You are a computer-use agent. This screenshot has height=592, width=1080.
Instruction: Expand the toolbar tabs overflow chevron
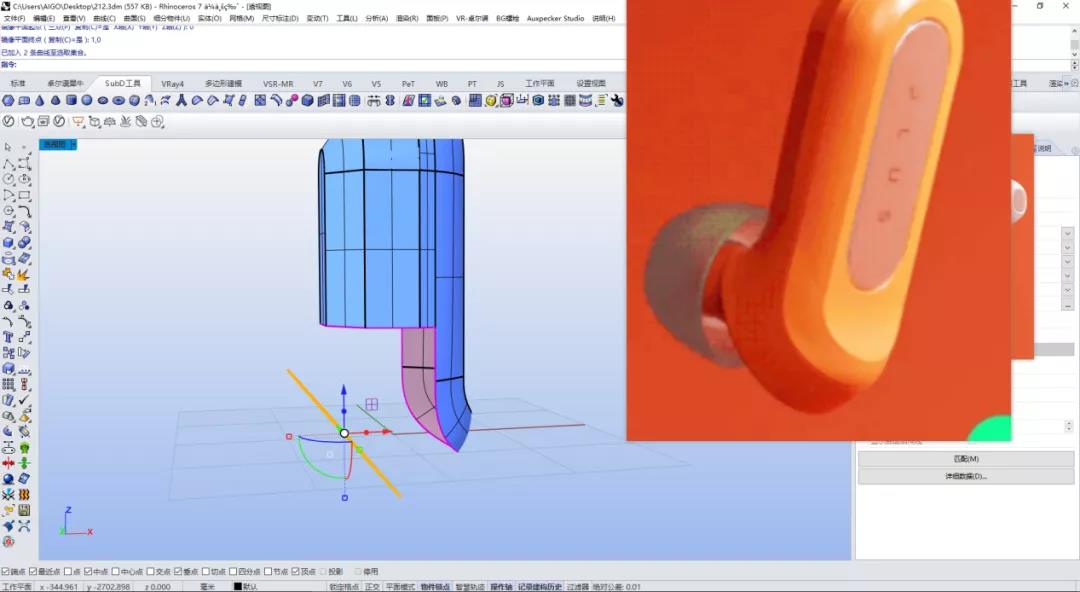coord(1067,83)
